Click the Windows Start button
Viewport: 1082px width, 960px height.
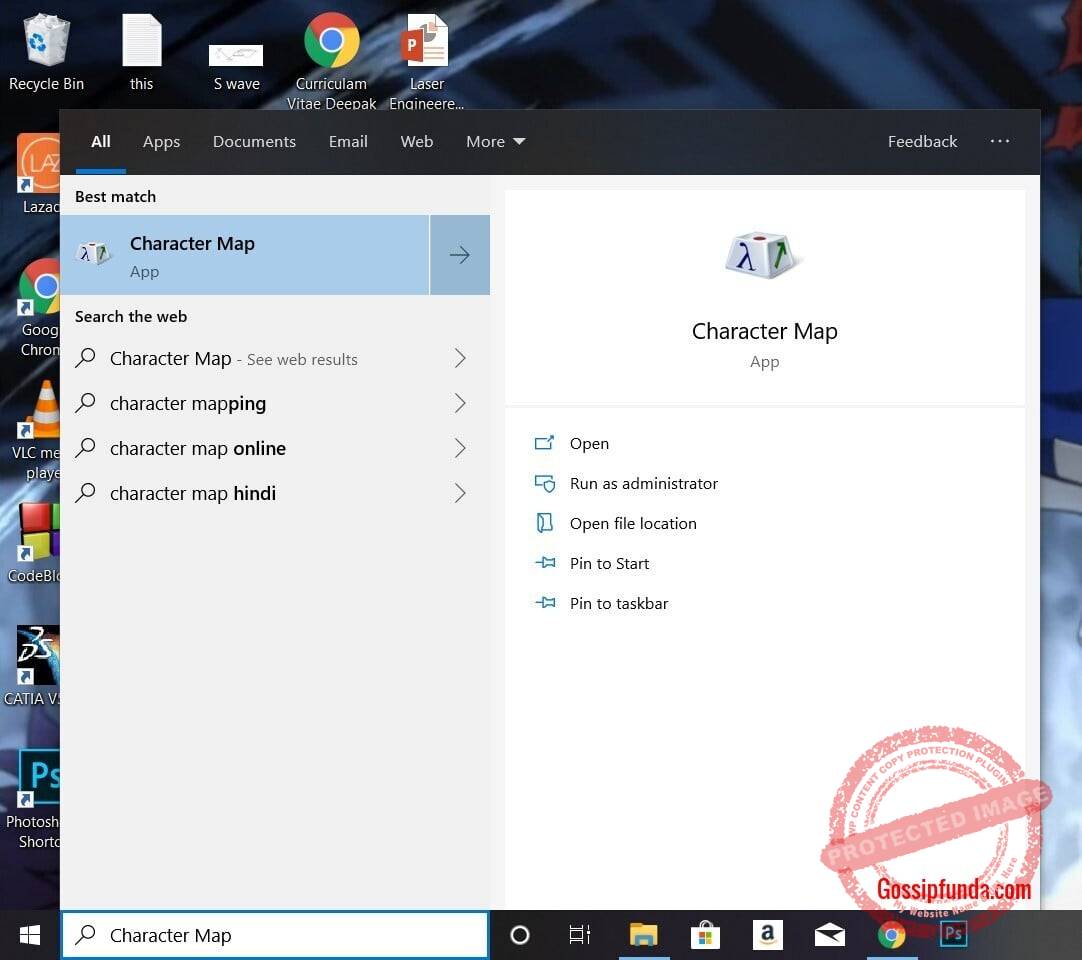tap(30, 935)
